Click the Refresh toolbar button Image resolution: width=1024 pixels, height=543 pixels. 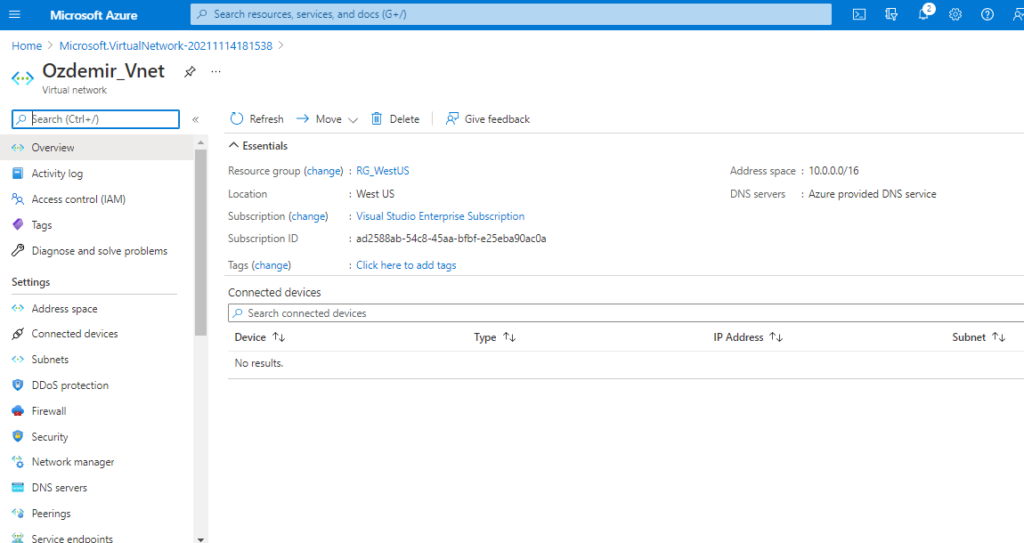[257, 119]
